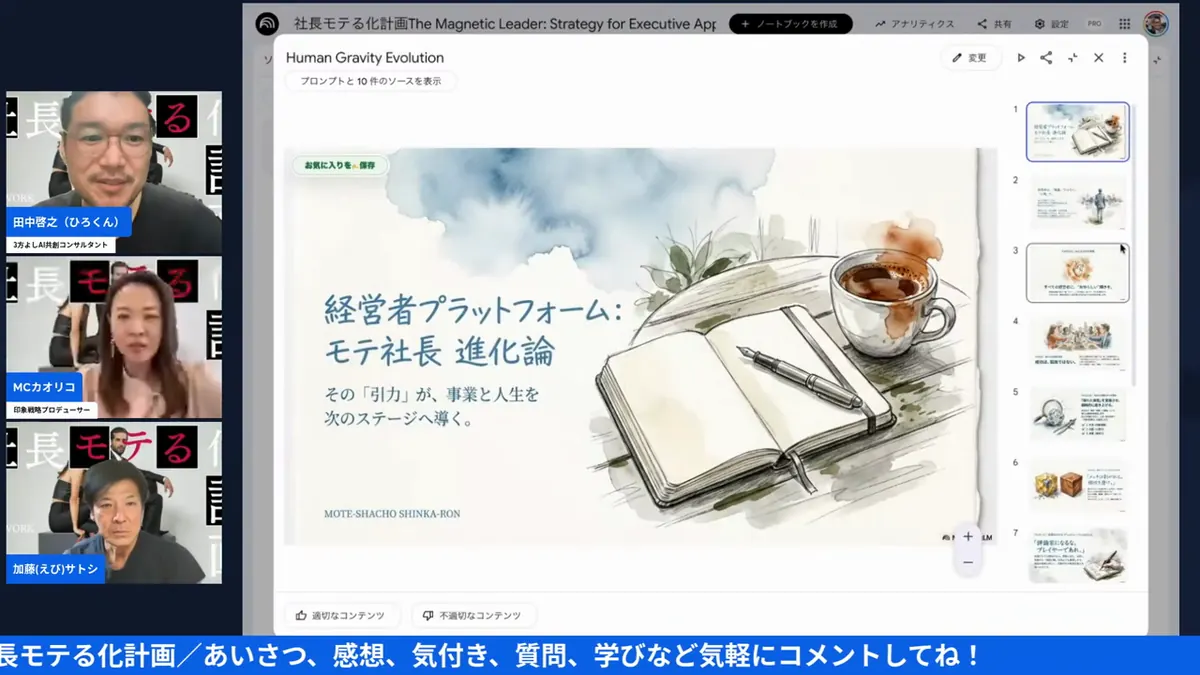Select slide 7 thumbnail
This screenshot has width=1200, height=675.
tap(1077, 555)
